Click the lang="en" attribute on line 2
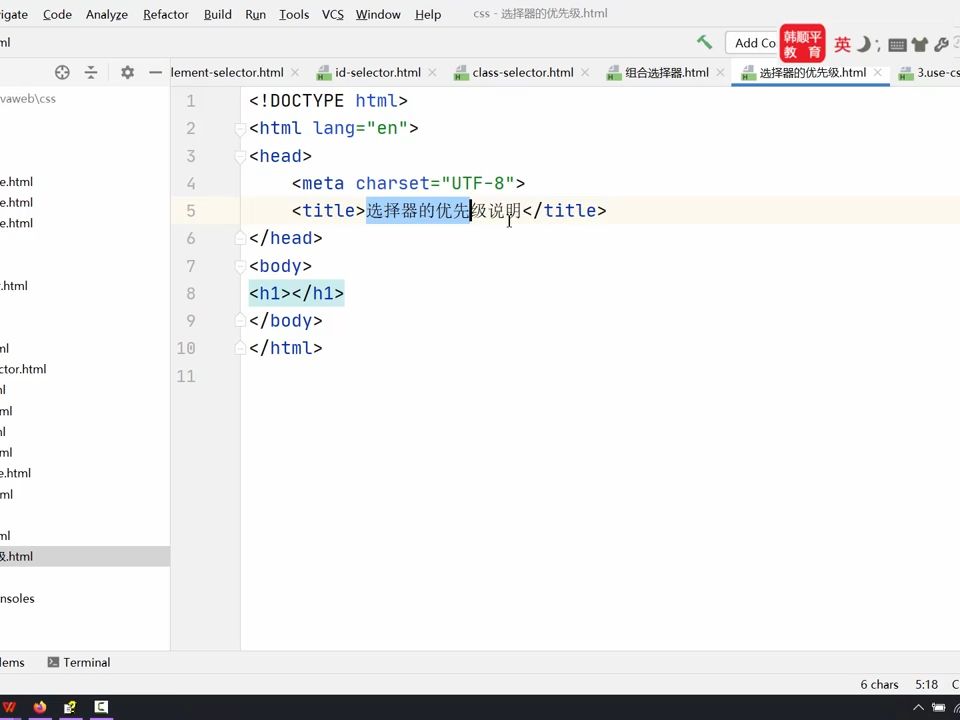The width and height of the screenshot is (960, 720). click(360, 128)
